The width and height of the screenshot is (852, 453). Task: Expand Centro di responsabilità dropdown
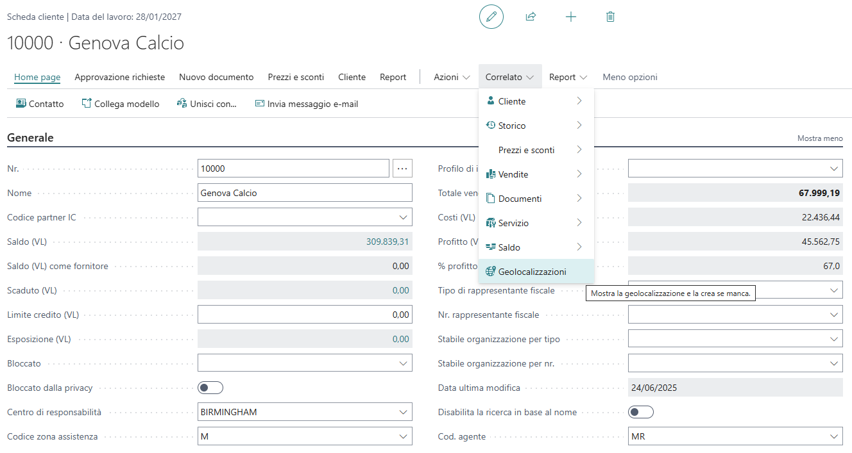click(403, 412)
